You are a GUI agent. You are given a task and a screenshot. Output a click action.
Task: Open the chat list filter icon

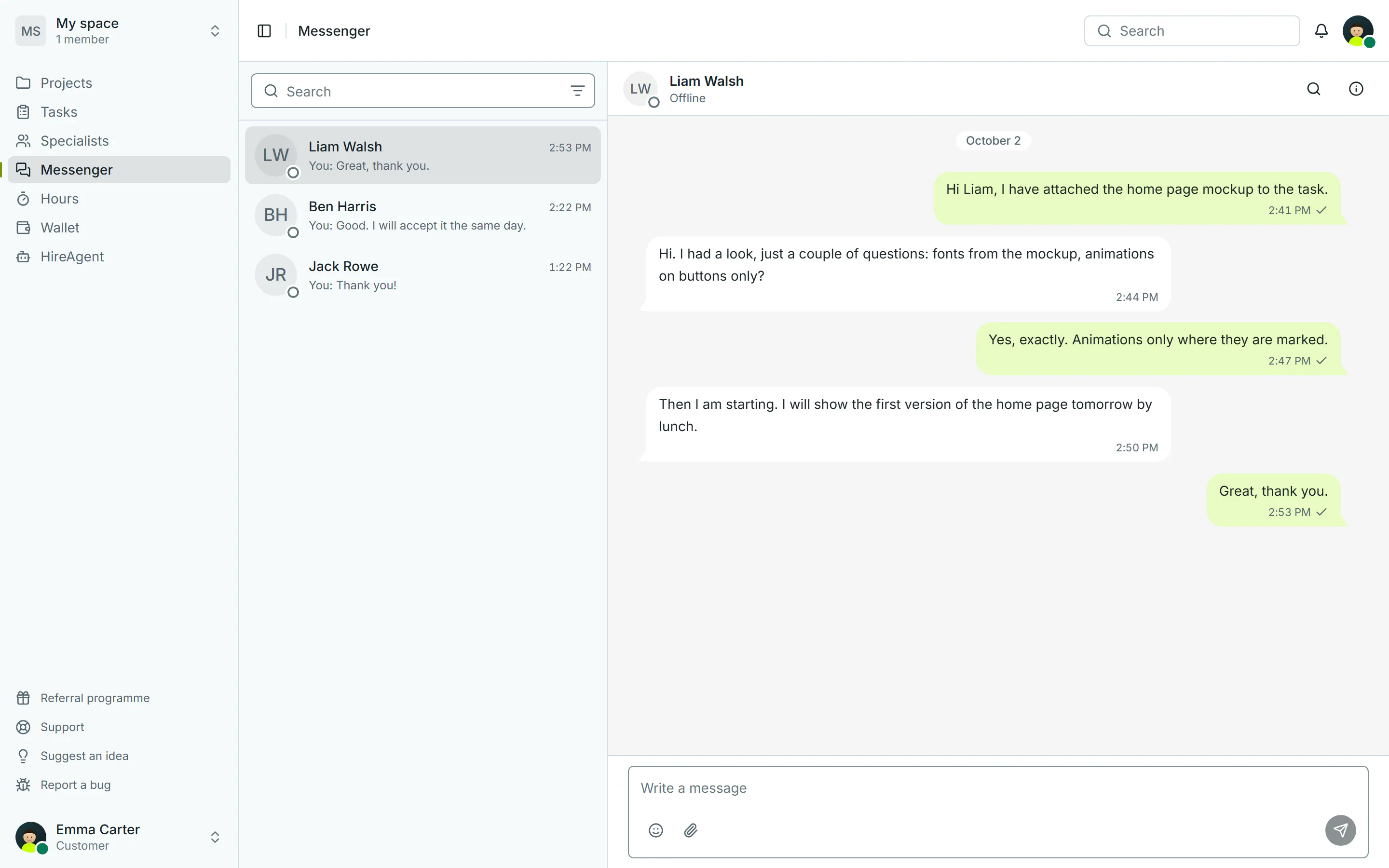[577, 91]
